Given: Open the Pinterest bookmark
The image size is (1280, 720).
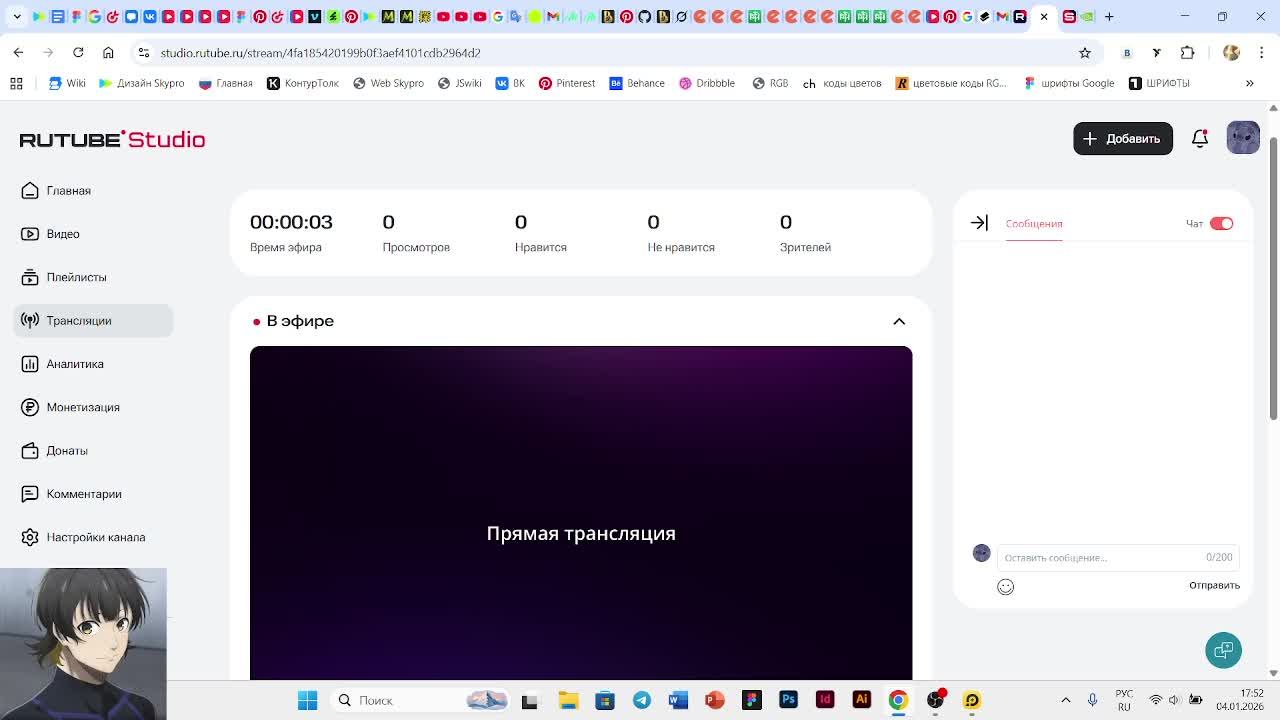Looking at the screenshot, I should tap(567, 83).
